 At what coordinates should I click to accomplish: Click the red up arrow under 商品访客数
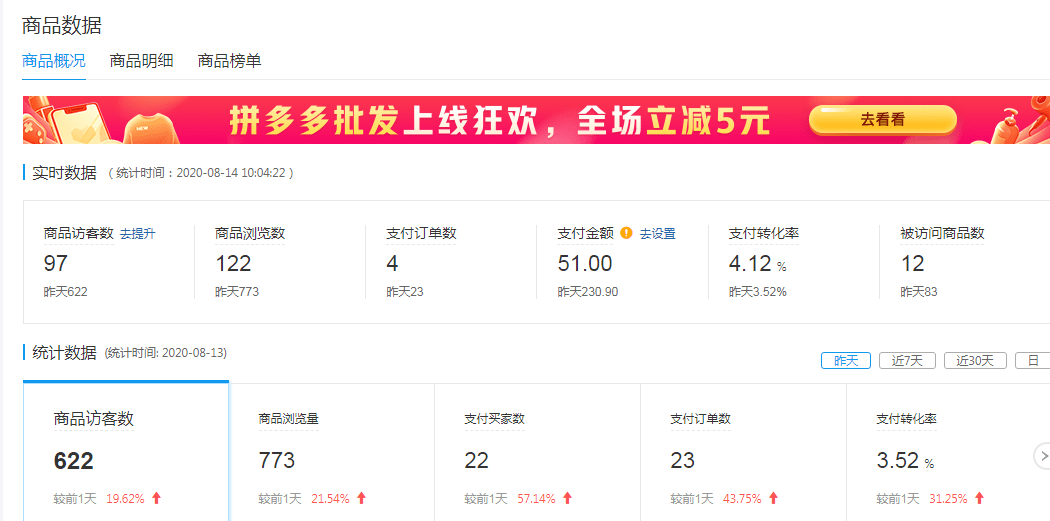tap(156, 498)
